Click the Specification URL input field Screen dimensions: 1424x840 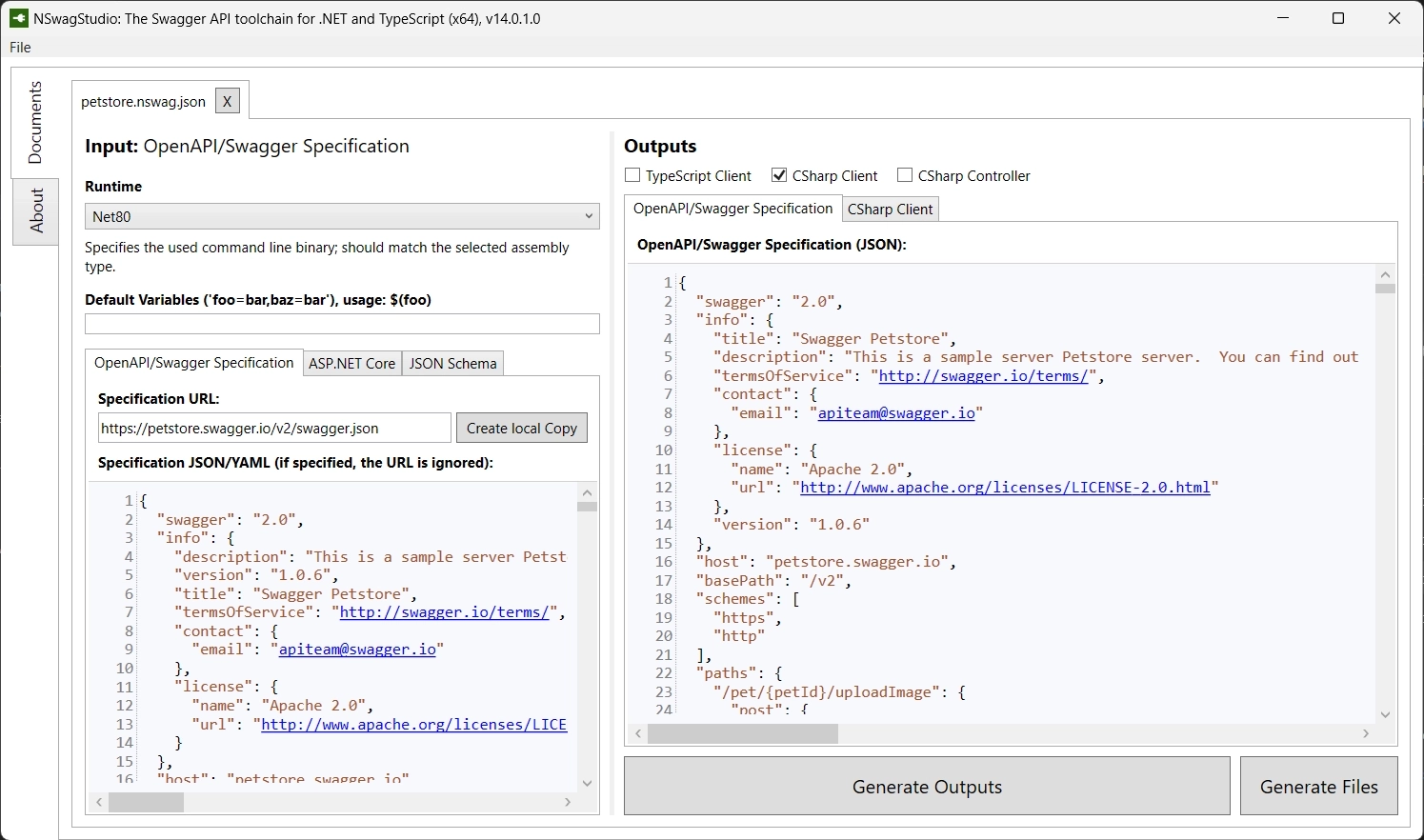pos(274,429)
